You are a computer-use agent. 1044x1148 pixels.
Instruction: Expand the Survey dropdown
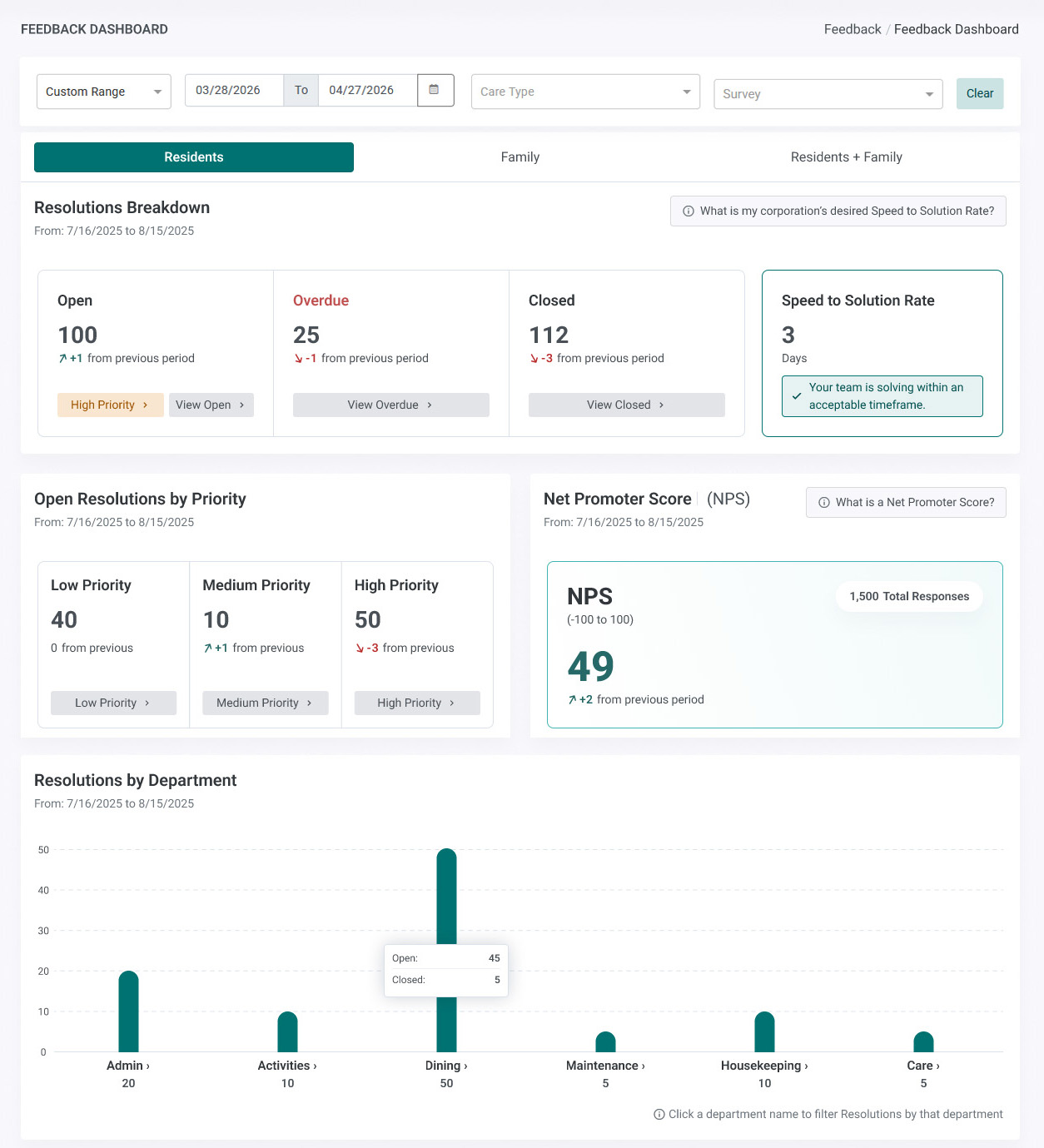pos(828,94)
